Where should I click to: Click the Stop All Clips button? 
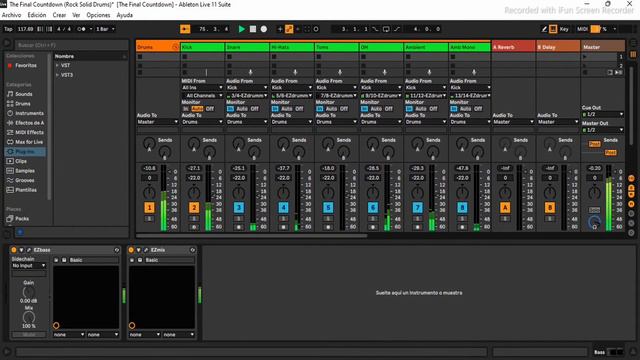click(585, 73)
